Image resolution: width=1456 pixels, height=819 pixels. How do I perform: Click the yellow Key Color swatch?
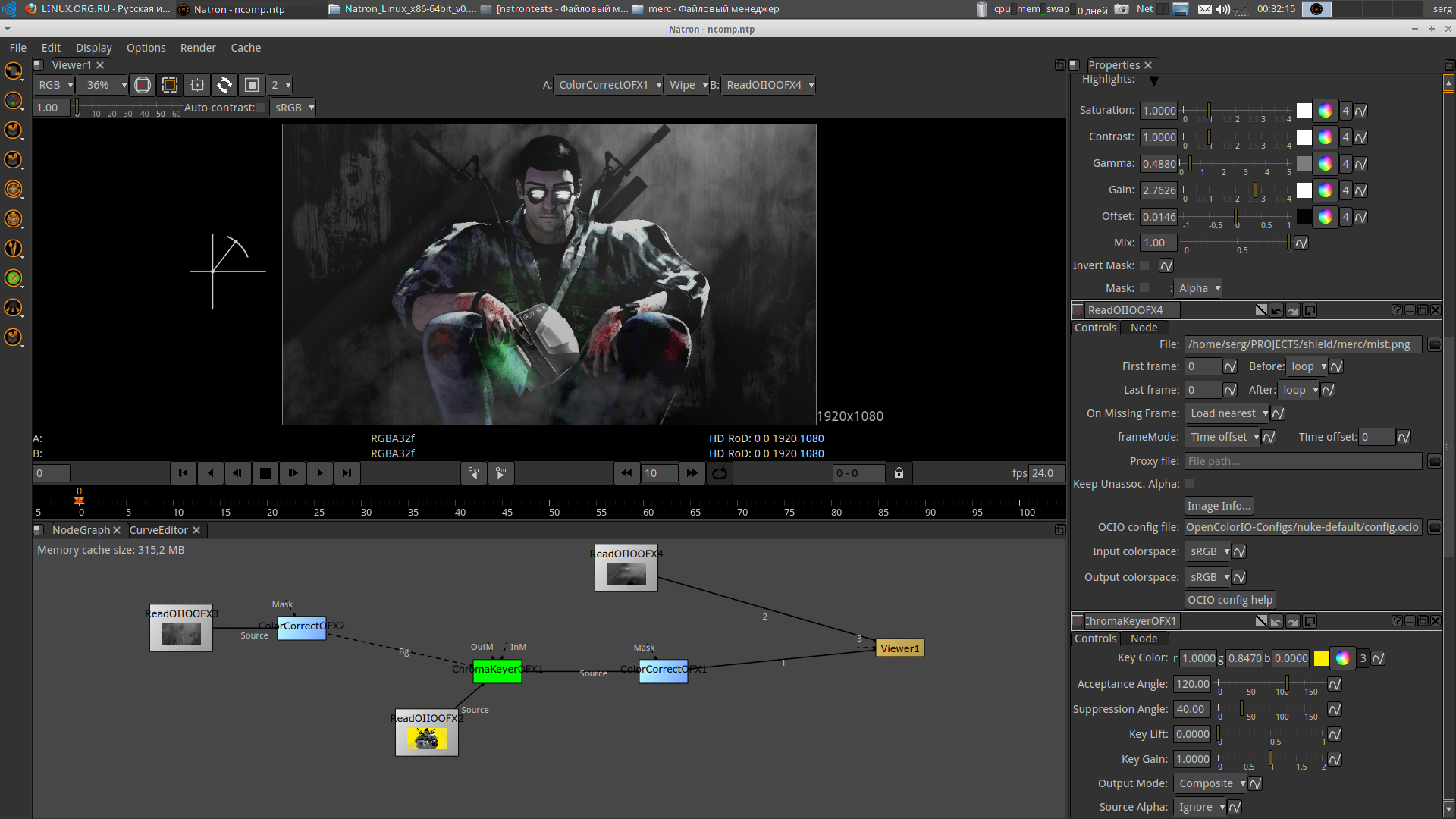click(x=1321, y=658)
